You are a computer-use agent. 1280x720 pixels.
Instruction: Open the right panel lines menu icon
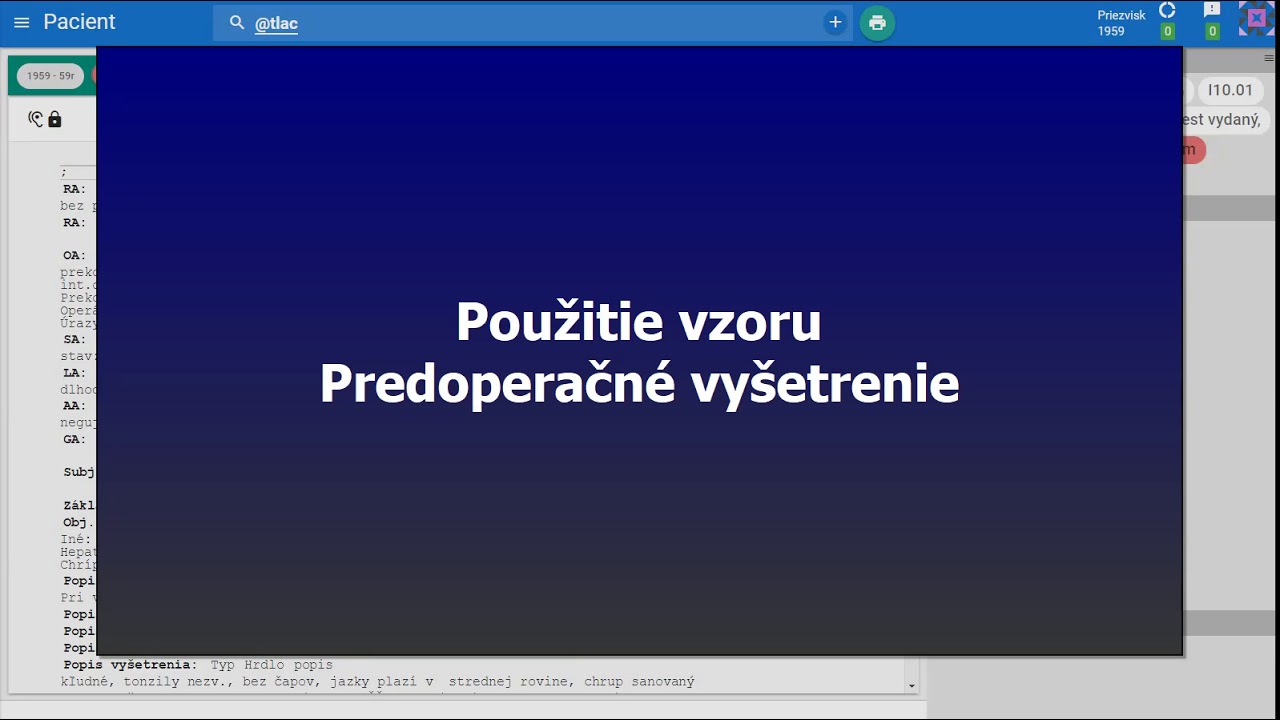click(x=1269, y=59)
